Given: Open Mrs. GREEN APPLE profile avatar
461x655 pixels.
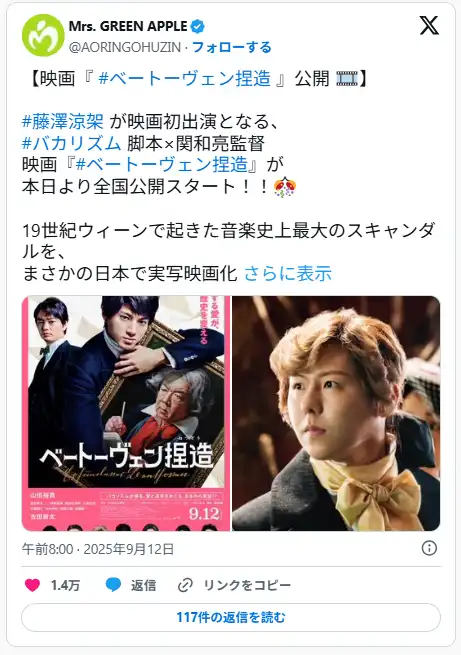Looking at the screenshot, I should 43,36.
